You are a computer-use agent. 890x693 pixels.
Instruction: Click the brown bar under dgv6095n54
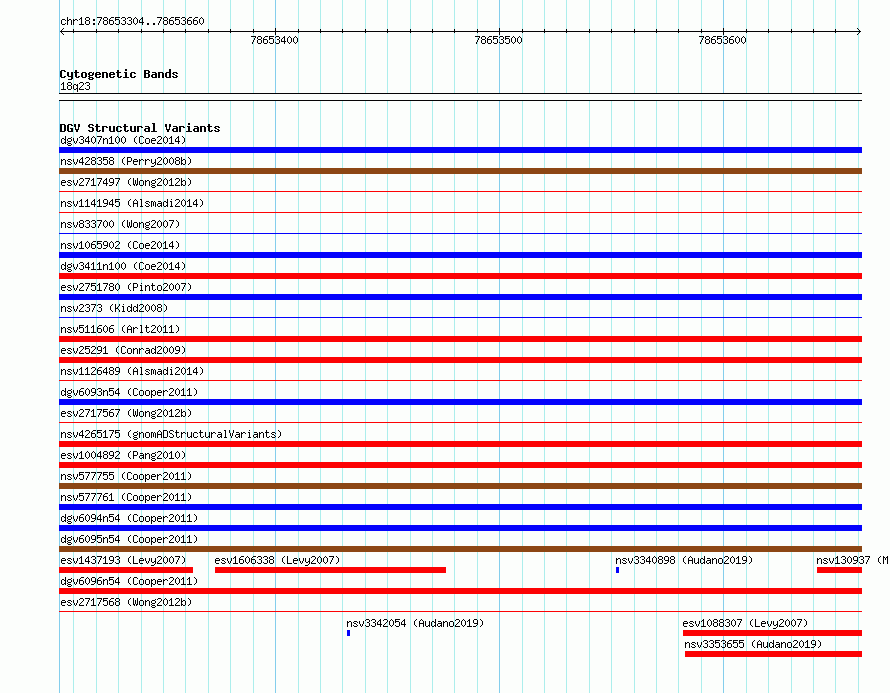(460, 549)
